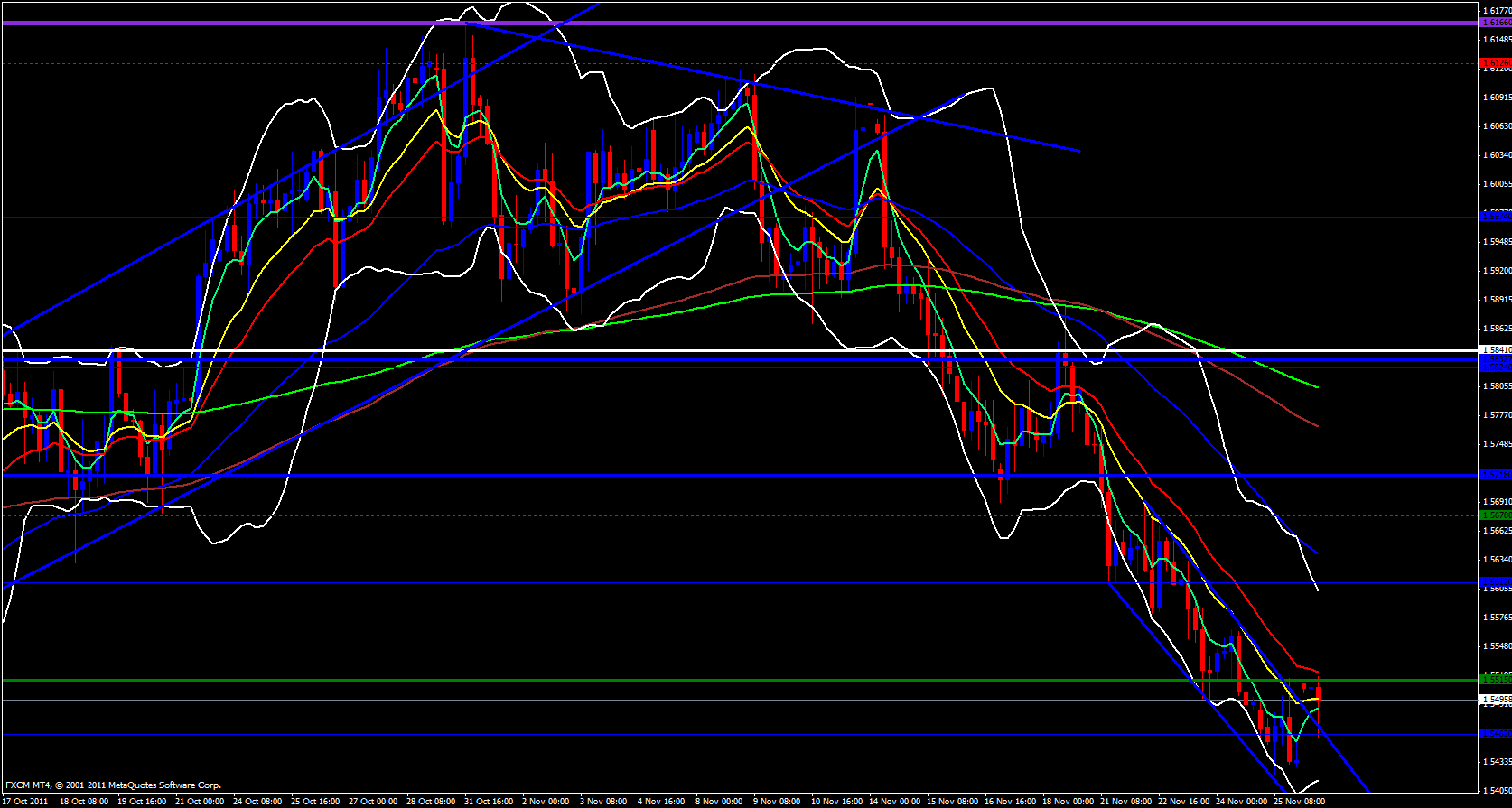Image resolution: width=1512 pixels, height=808 pixels.
Task: Select the 18 Nov 00:00 time label
Action: [x=1068, y=801]
